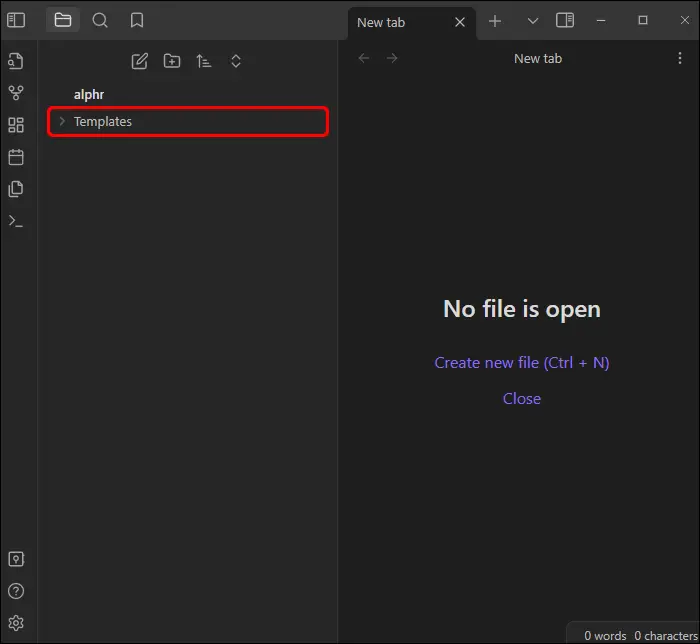The image size is (700, 644).
Task: Open the file explorer folder icon
Action: pos(63,20)
